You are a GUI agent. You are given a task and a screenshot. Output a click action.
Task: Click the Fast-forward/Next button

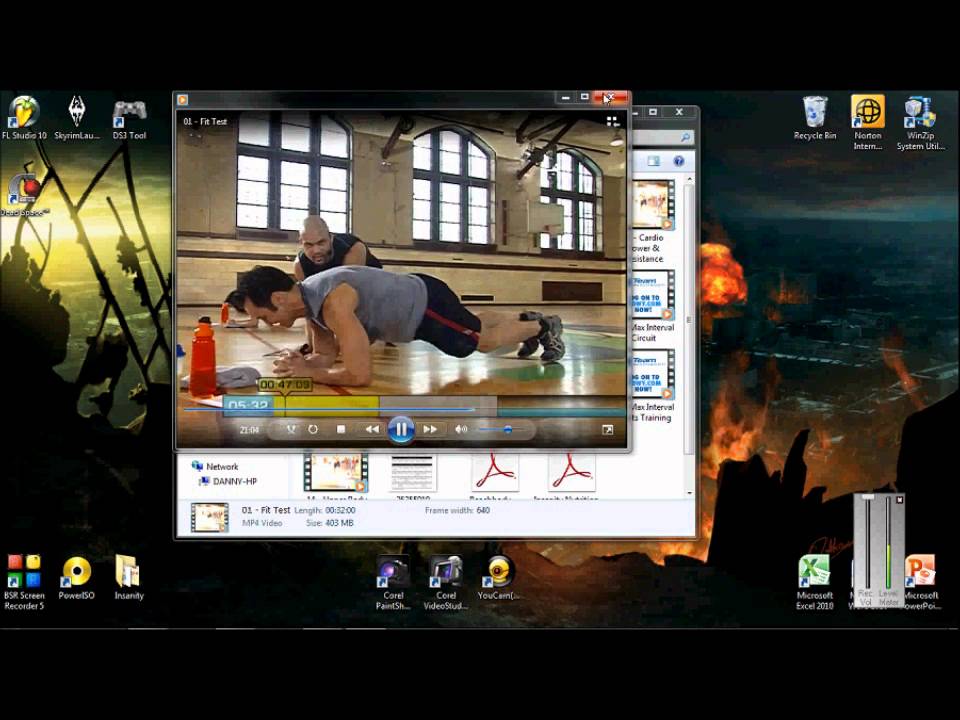pyautogui.click(x=430, y=429)
